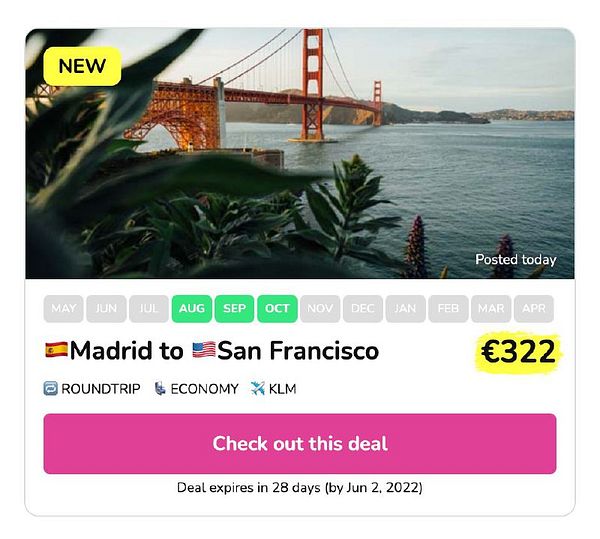Select the OCT month chip
This screenshot has width=600, height=539.
(277, 309)
